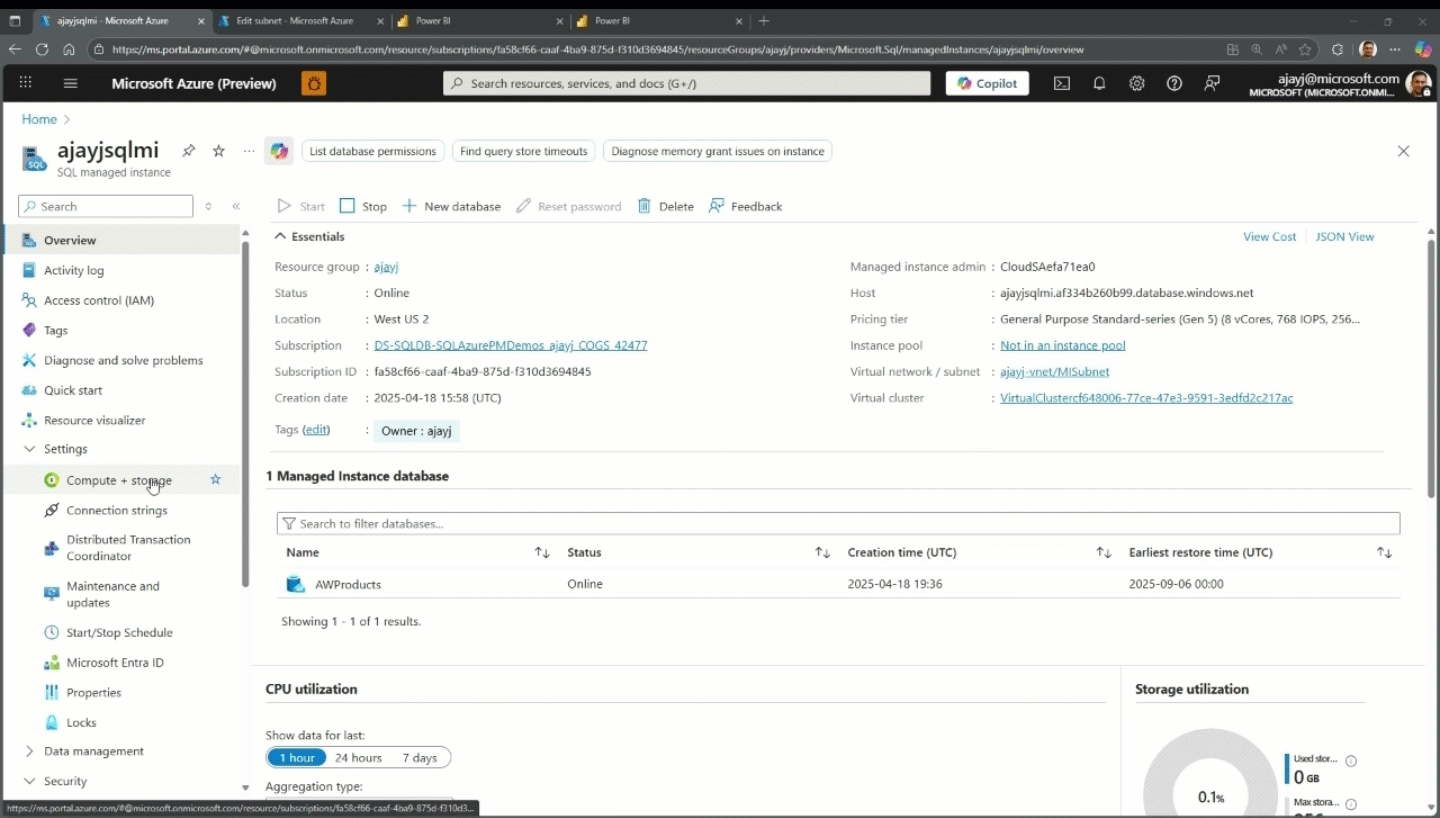Click edit link next to Tags
The image size is (1440, 818).
(x=316, y=429)
